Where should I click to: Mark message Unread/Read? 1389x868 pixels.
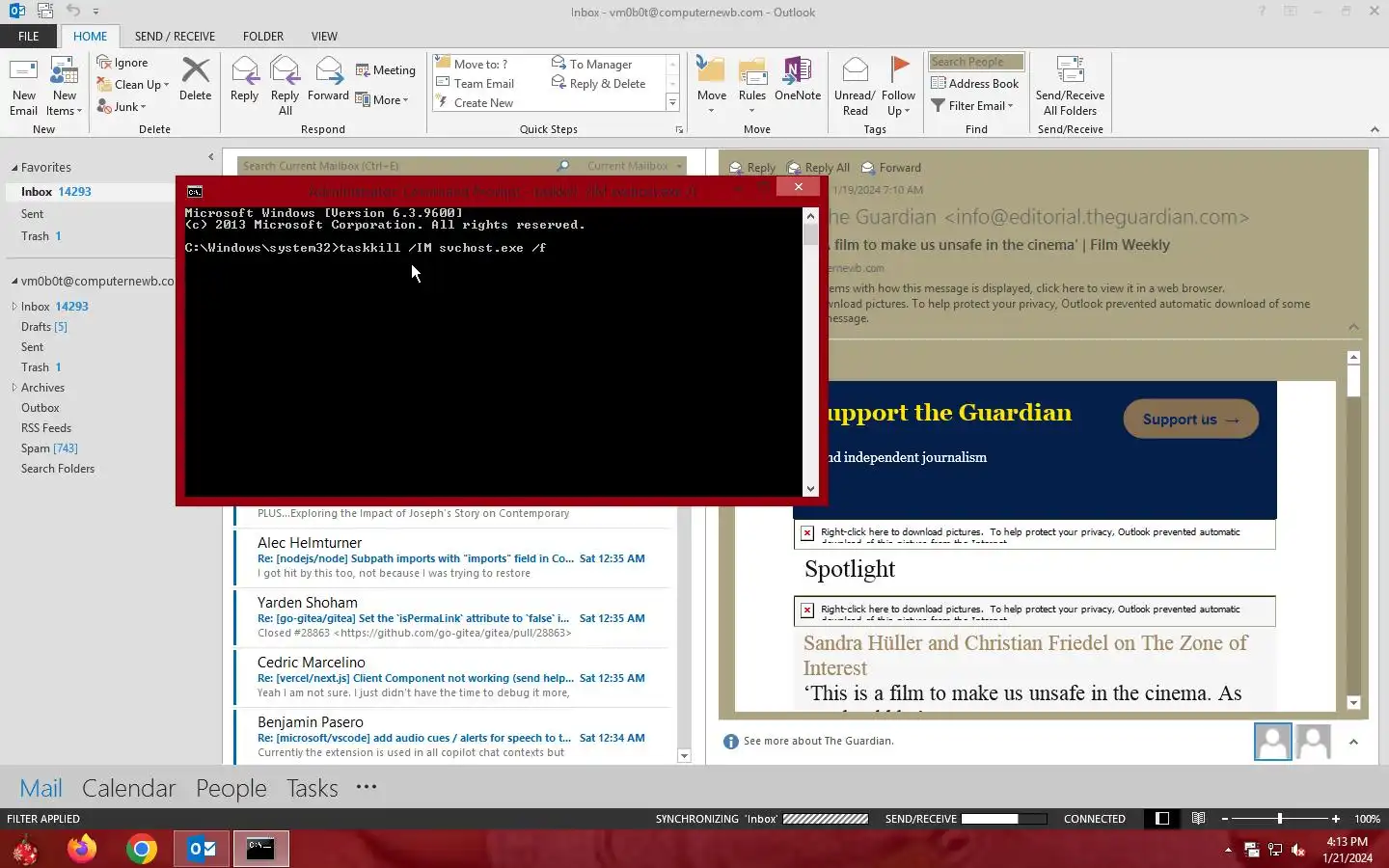pyautogui.click(x=855, y=87)
